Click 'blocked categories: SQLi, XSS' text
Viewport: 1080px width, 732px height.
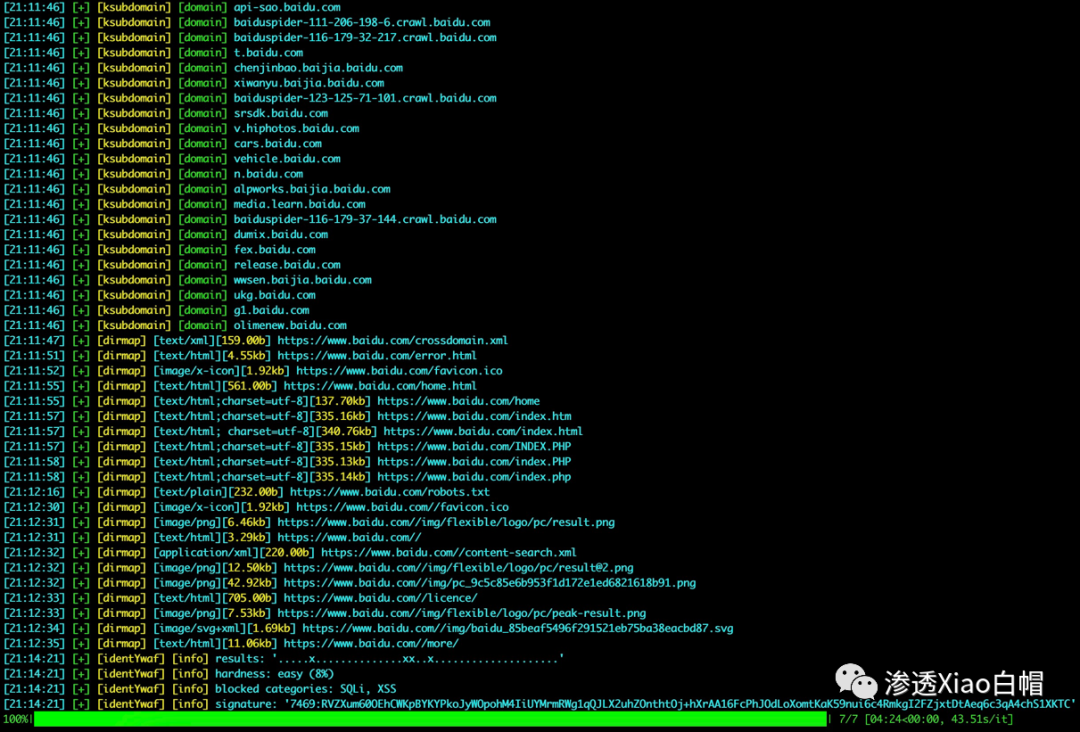tap(305, 689)
